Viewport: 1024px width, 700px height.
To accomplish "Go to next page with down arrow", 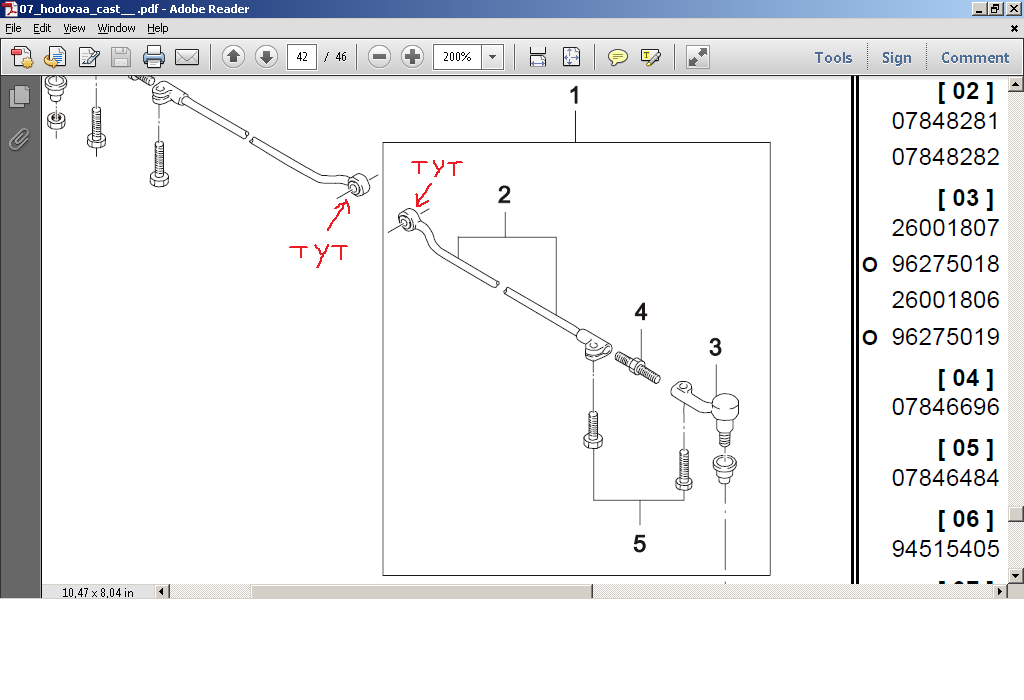I will click(x=266, y=57).
